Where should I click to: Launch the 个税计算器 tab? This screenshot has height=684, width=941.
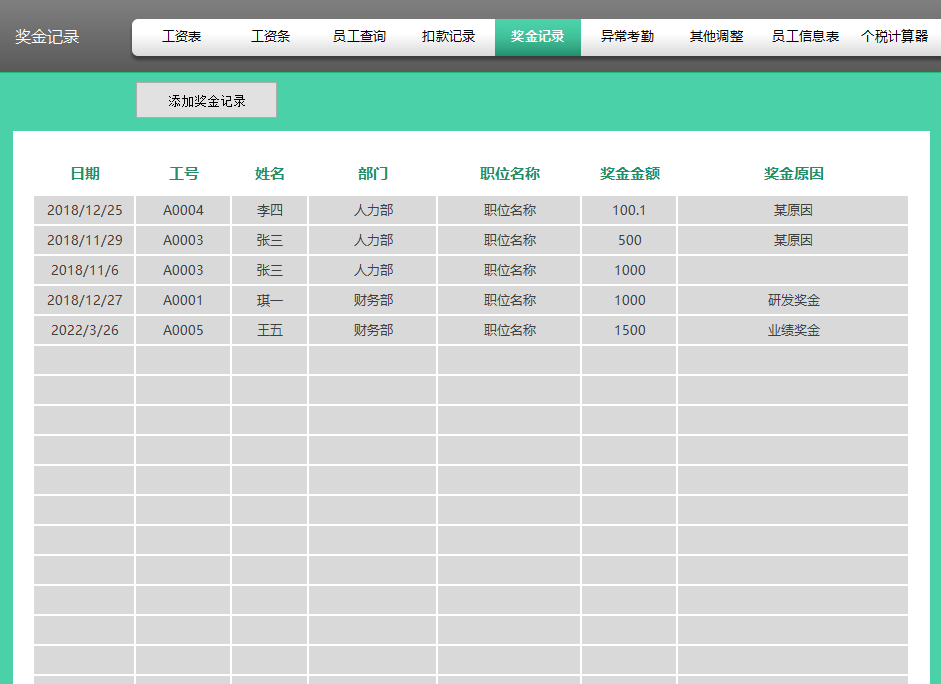(x=895, y=36)
